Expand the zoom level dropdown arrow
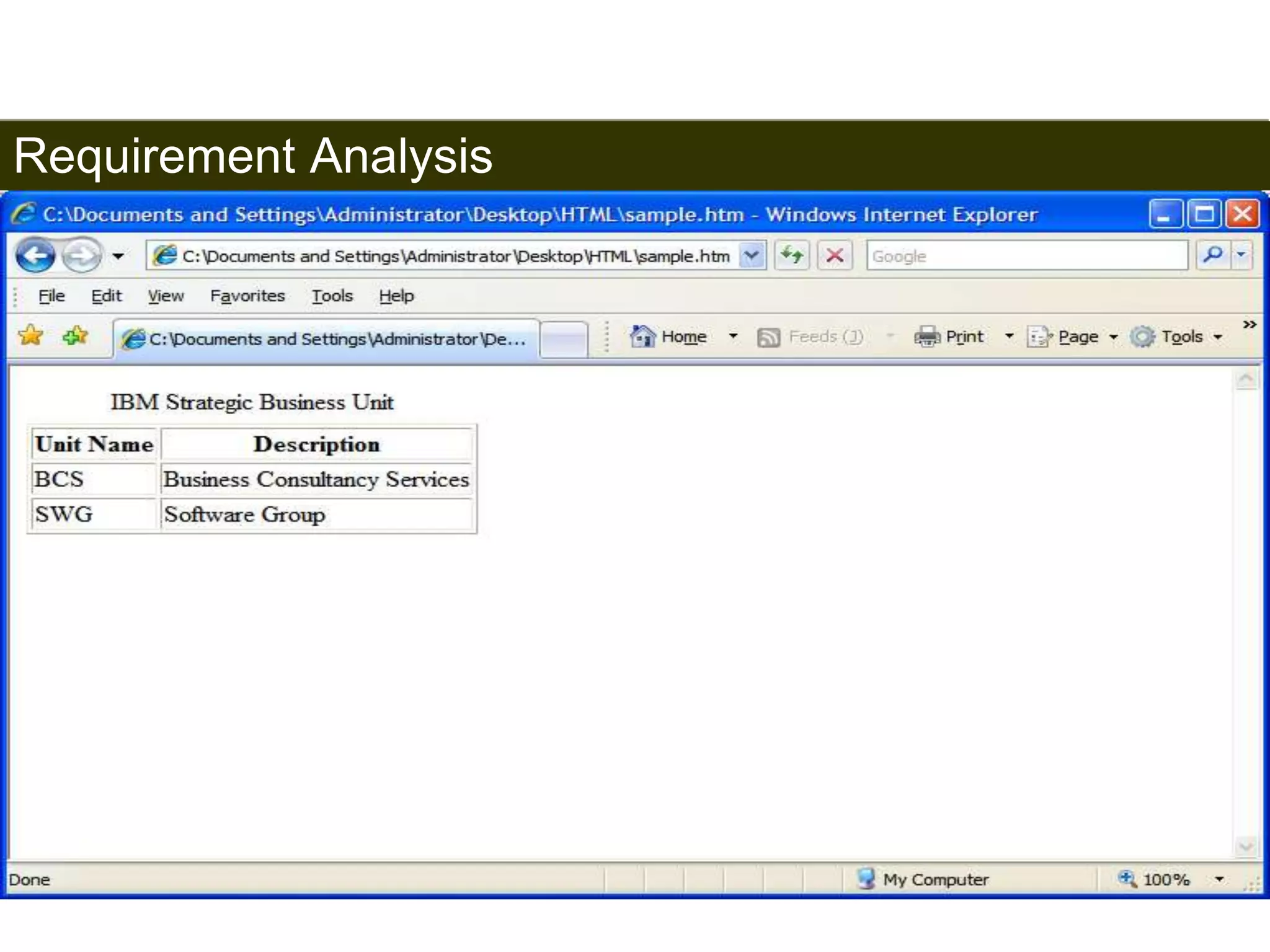Viewport: 1270px width, 952px height. 1219,879
